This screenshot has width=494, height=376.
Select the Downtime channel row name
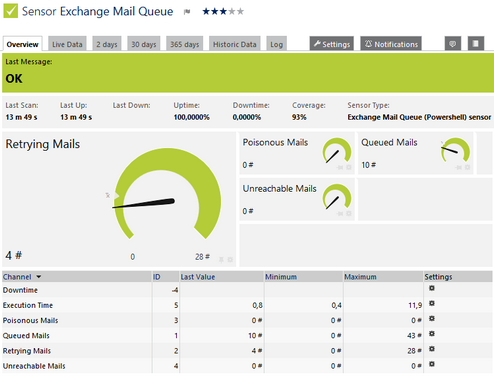[20, 290]
